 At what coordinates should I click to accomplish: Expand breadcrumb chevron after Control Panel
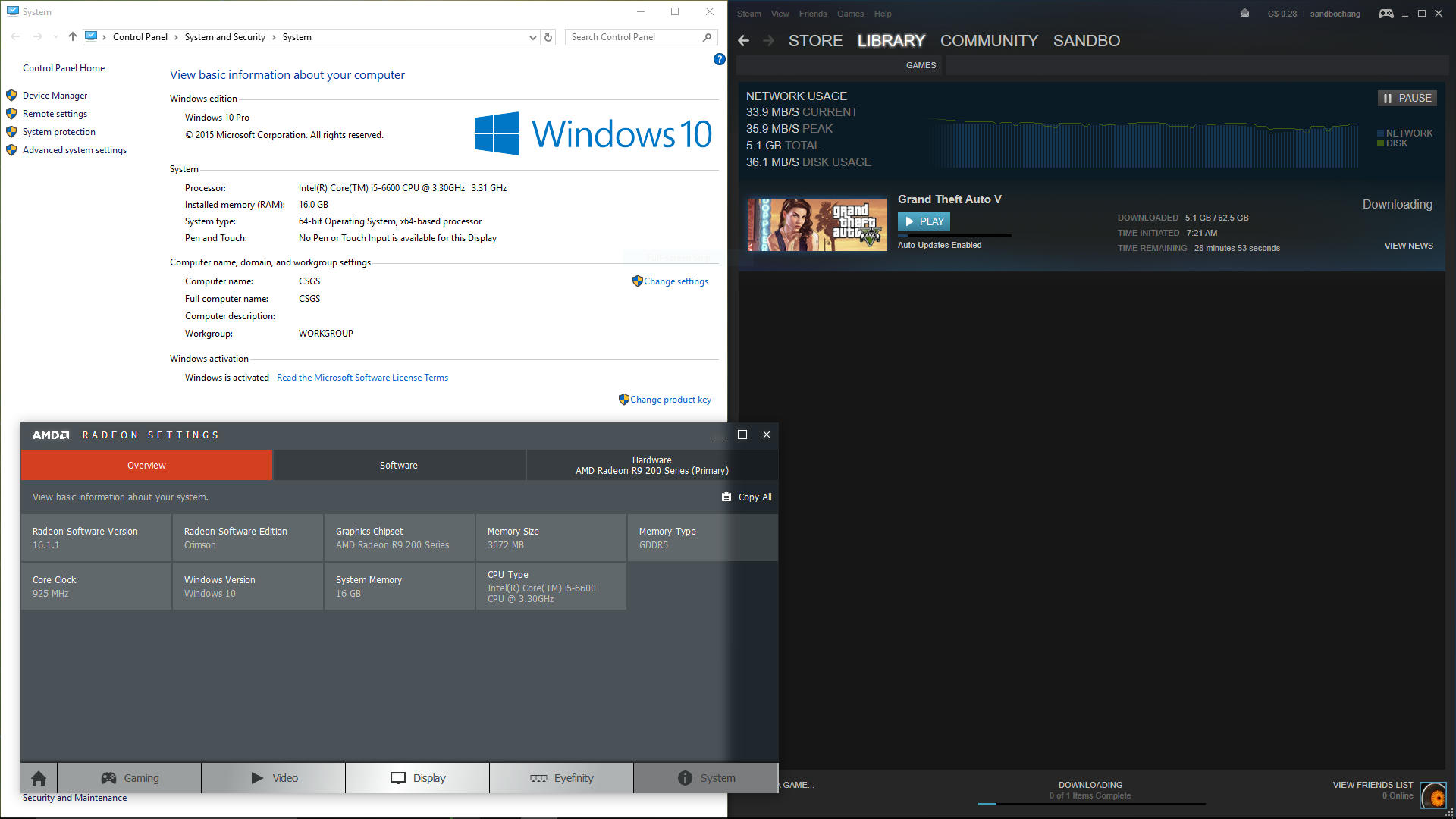point(176,37)
